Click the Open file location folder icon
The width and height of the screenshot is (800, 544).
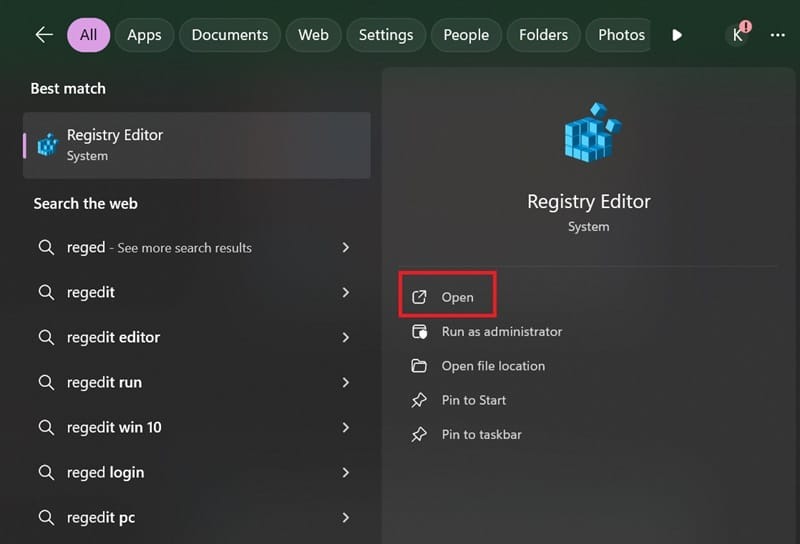tap(419, 365)
